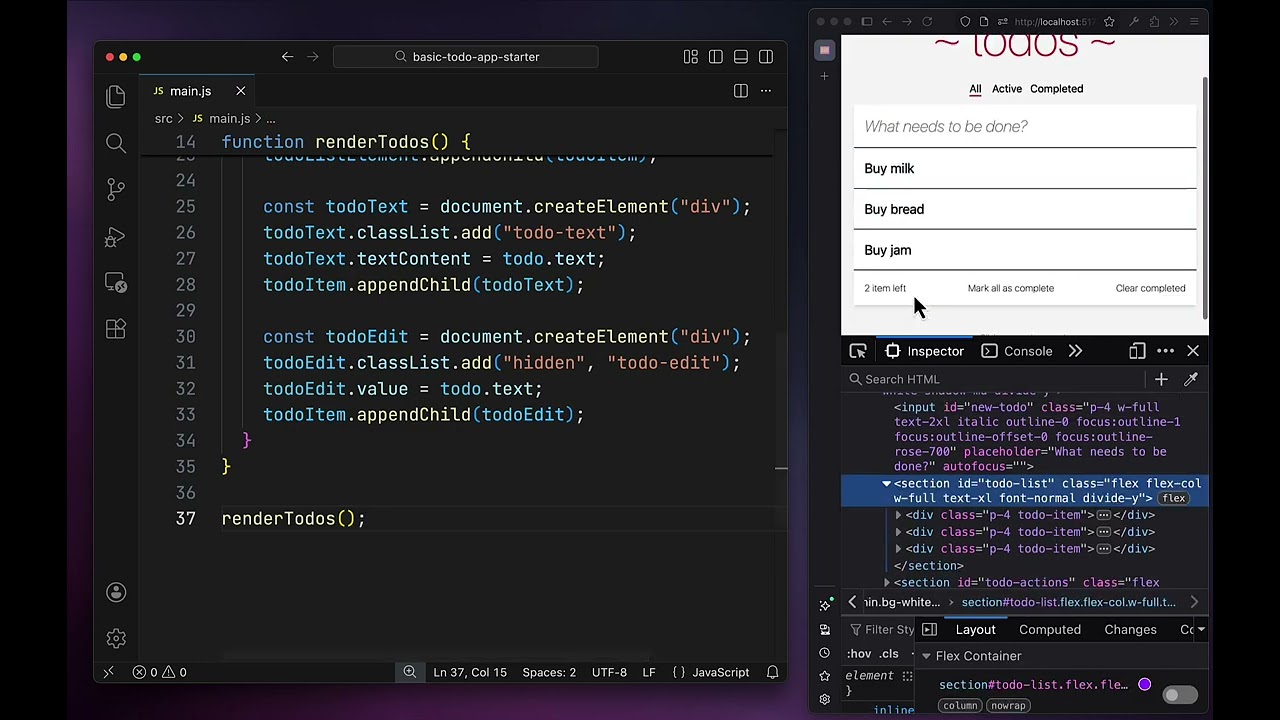
Task: Open a new vertical tab with plus
Action: [825, 76]
